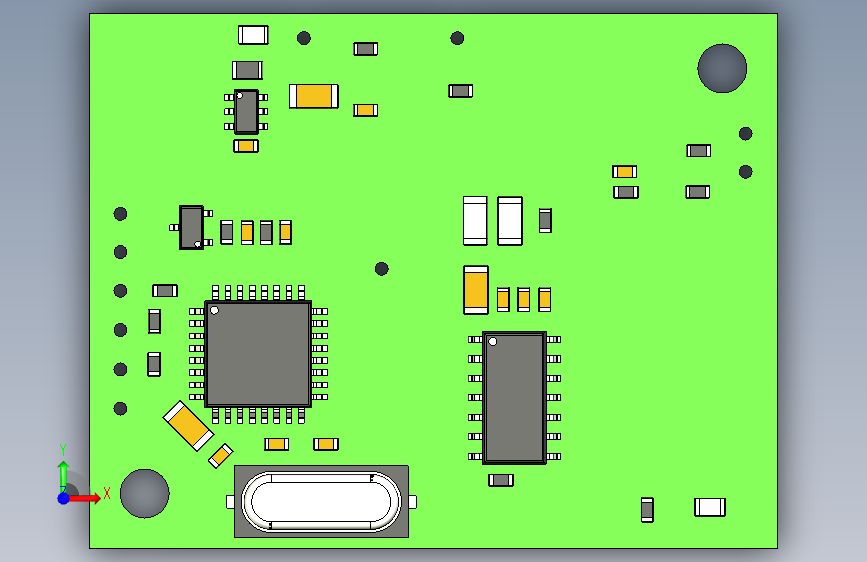The height and width of the screenshot is (562, 867).
Task: Select large horizontal yellow capacitor beside 6-pin chip
Action: [x=314, y=96]
